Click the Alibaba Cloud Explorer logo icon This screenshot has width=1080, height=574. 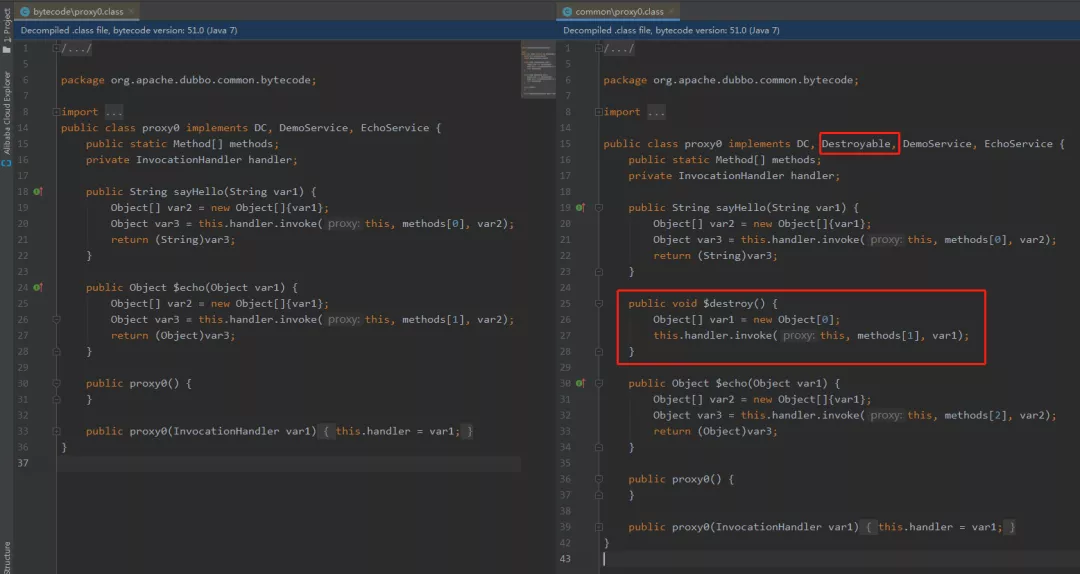6,163
